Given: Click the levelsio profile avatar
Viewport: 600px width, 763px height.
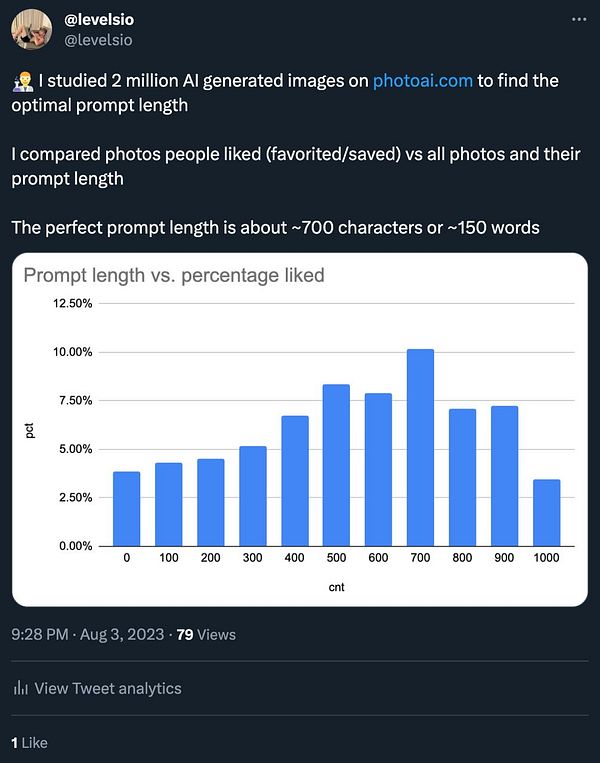Looking at the screenshot, I should coord(32,29).
